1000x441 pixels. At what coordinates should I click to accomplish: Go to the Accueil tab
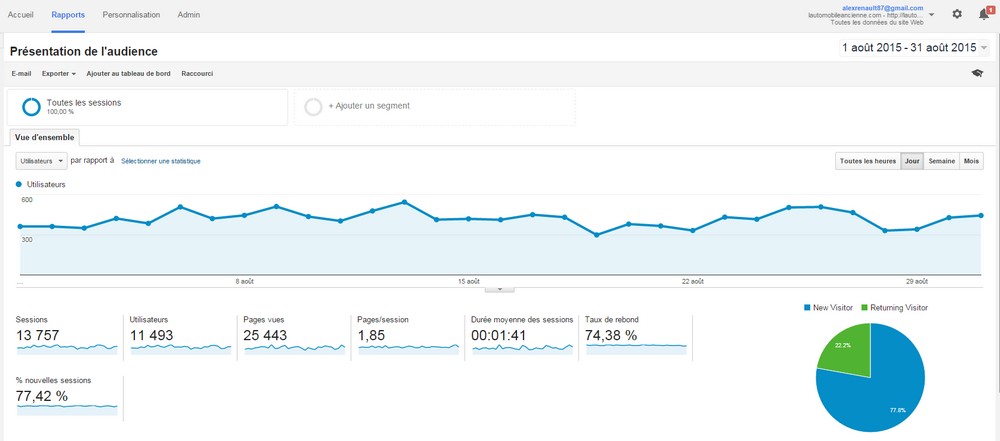point(20,15)
